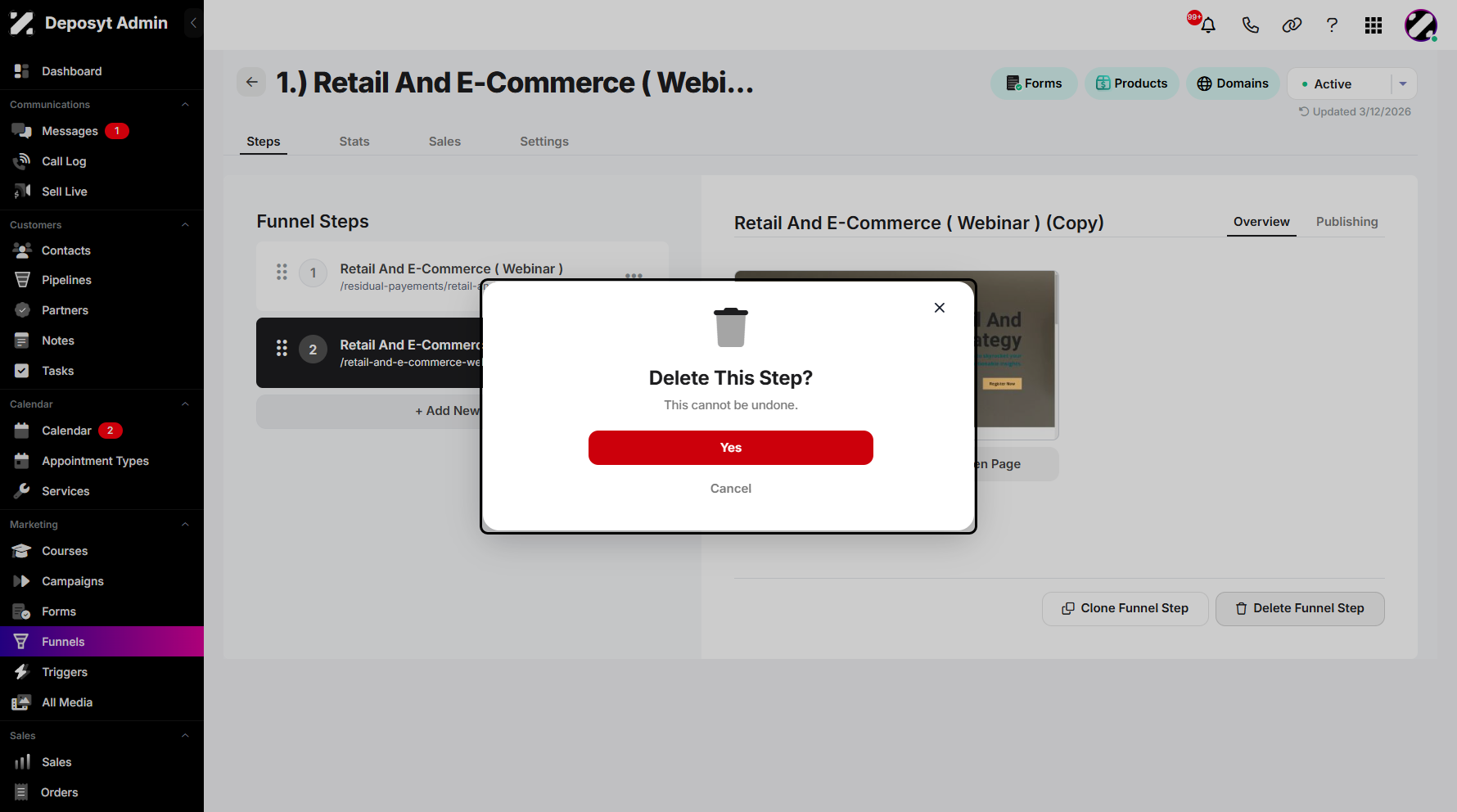Click the Delete Funnel Step button
The image size is (1457, 812).
[1300, 608]
